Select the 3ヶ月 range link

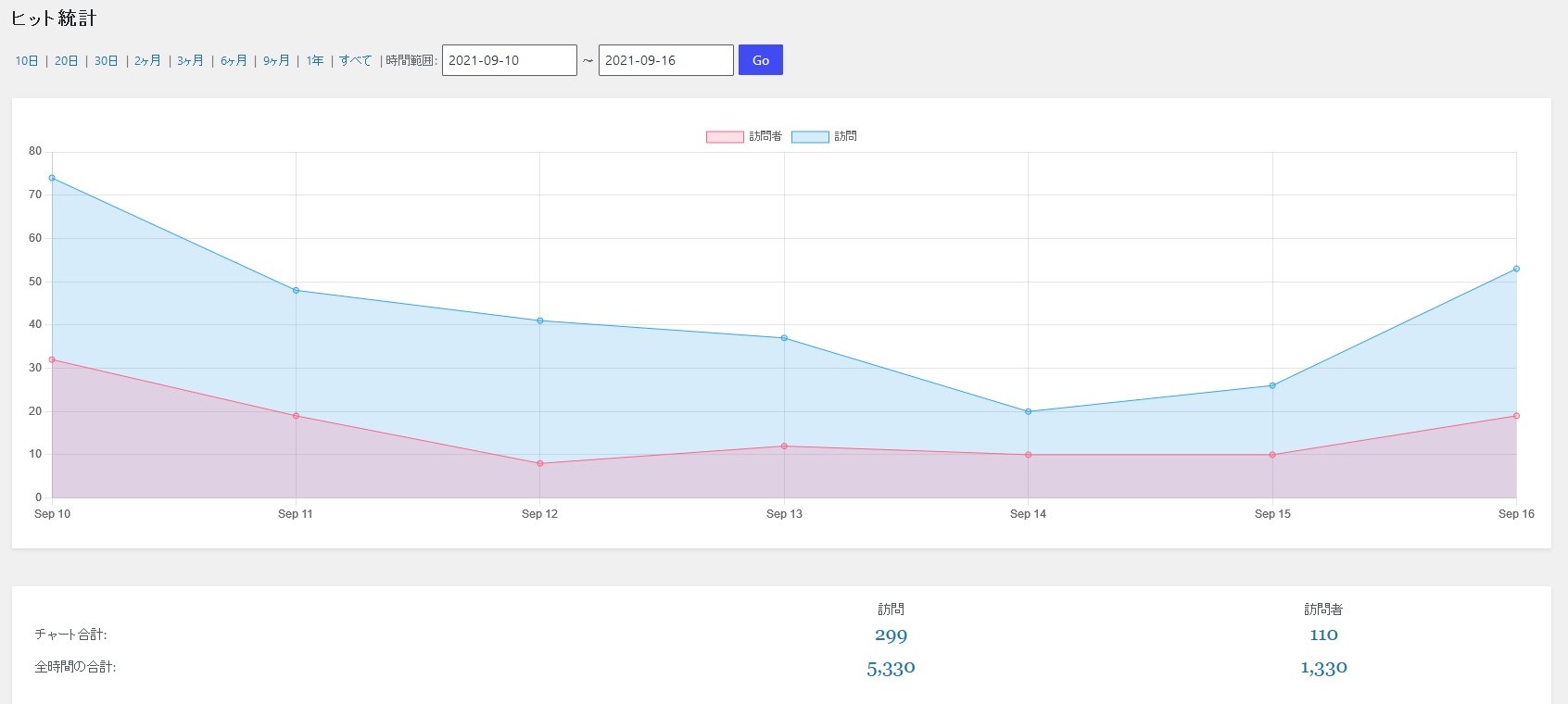(190, 61)
